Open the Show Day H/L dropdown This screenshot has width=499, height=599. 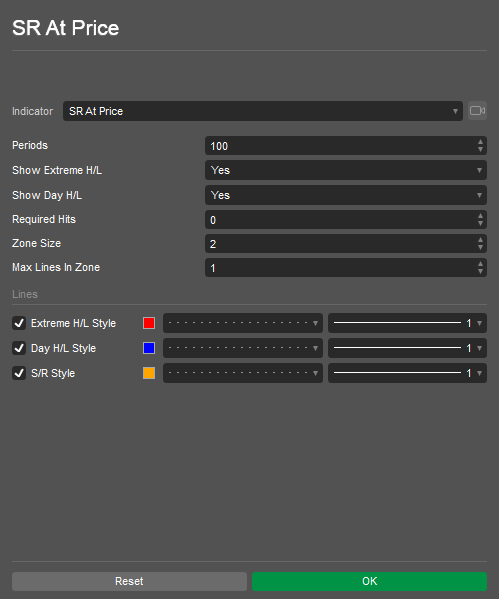(x=346, y=195)
